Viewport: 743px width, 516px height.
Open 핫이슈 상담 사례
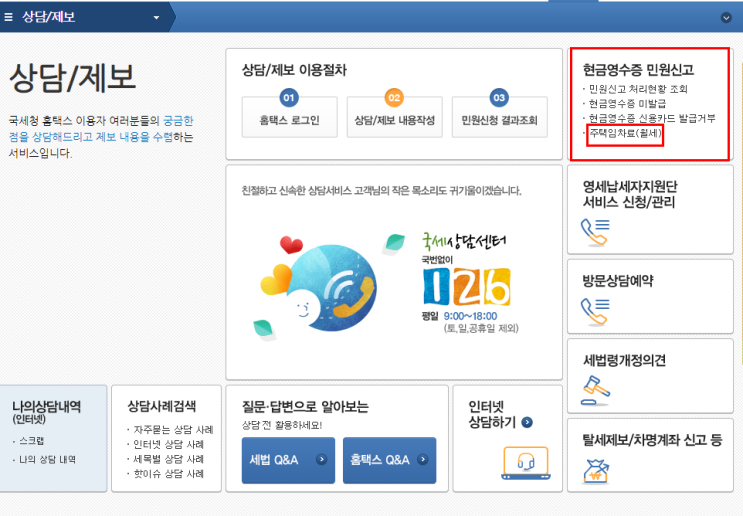tap(168, 474)
